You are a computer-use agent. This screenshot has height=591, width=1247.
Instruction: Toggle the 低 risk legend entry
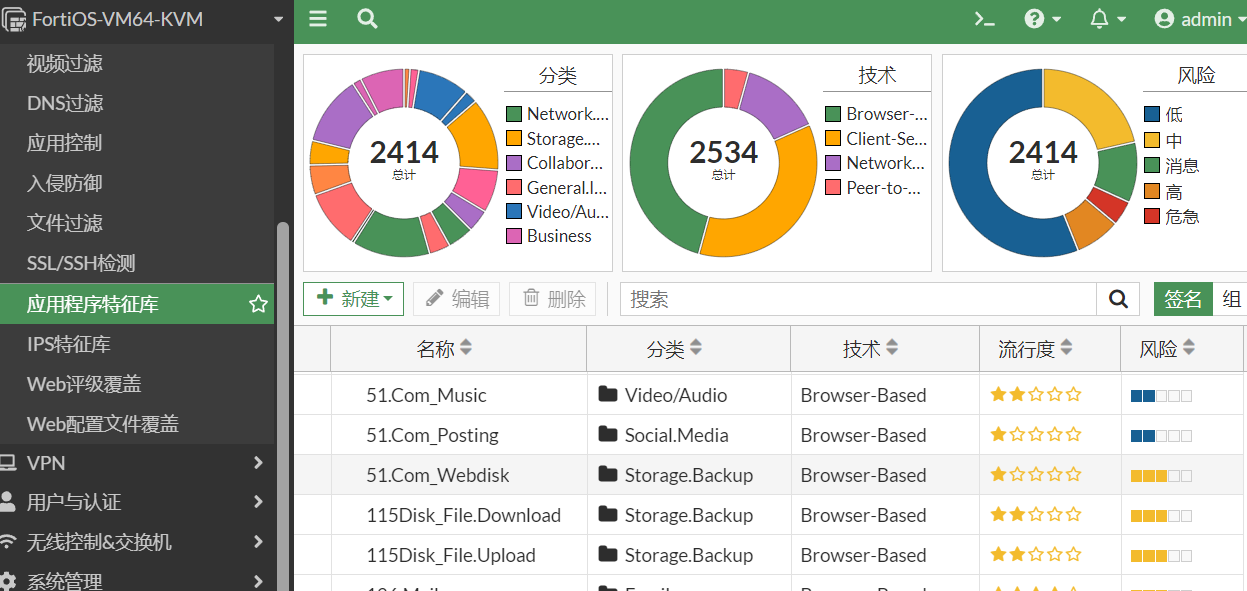(1173, 115)
